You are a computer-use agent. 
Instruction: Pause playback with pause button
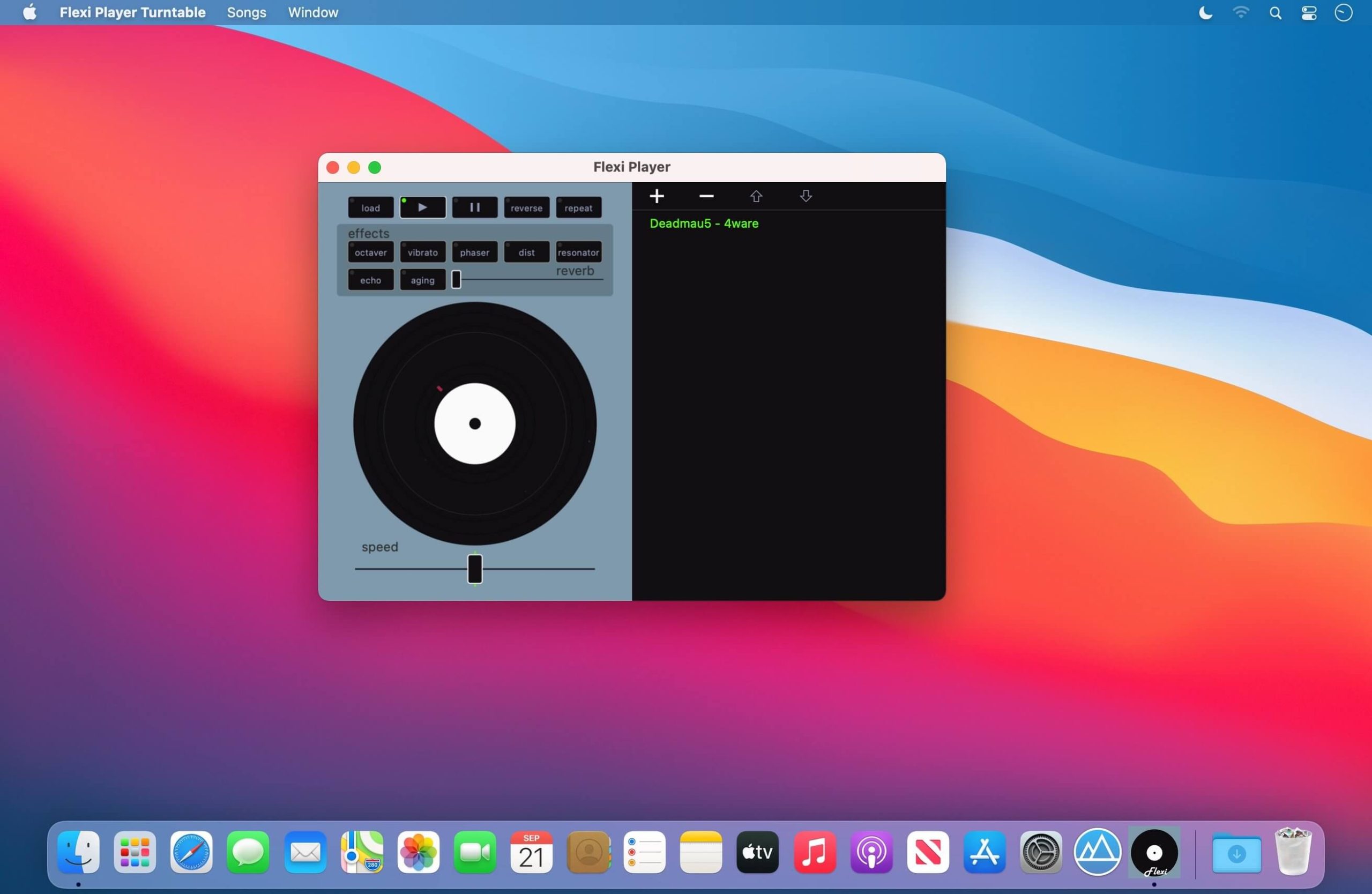coord(474,207)
